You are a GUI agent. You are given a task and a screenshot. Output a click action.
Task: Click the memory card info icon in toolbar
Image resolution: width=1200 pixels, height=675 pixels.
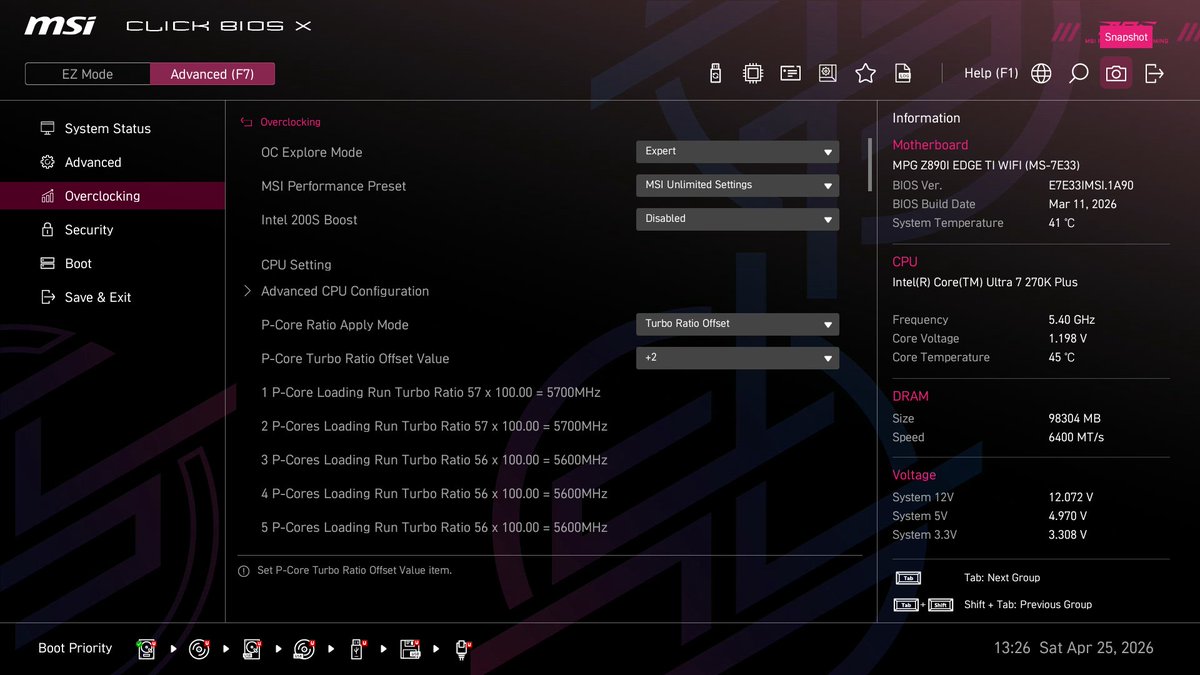(790, 73)
